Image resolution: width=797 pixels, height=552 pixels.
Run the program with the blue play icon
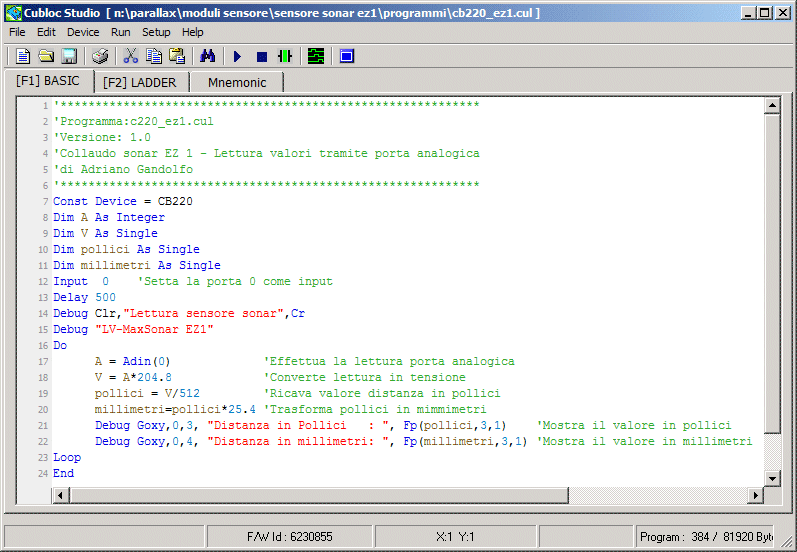(238, 56)
